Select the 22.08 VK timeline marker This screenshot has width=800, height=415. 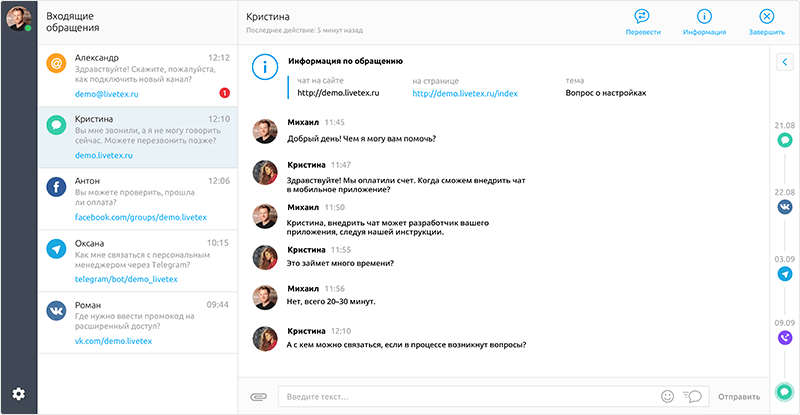pos(785,207)
